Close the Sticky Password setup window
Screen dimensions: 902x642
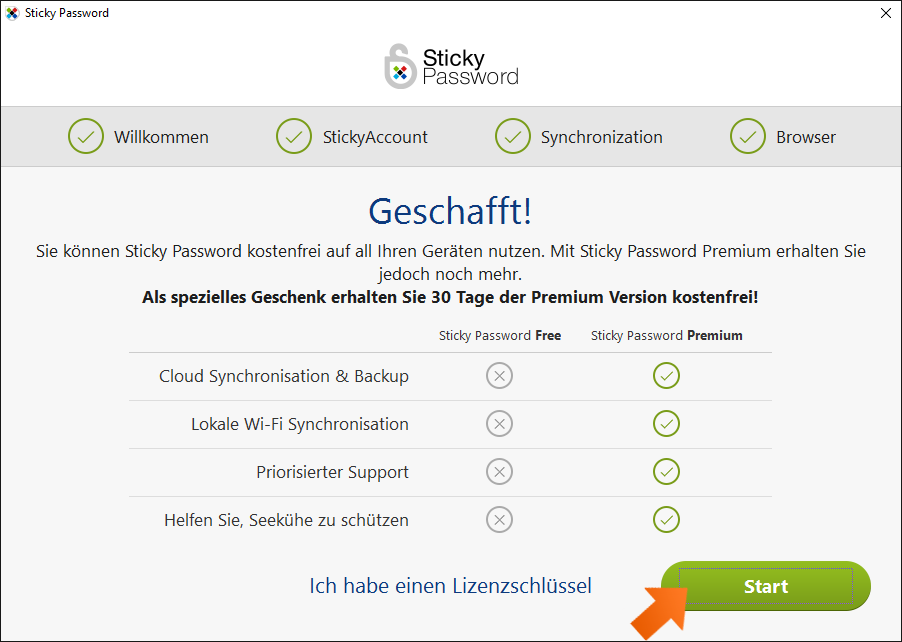pos(886,13)
